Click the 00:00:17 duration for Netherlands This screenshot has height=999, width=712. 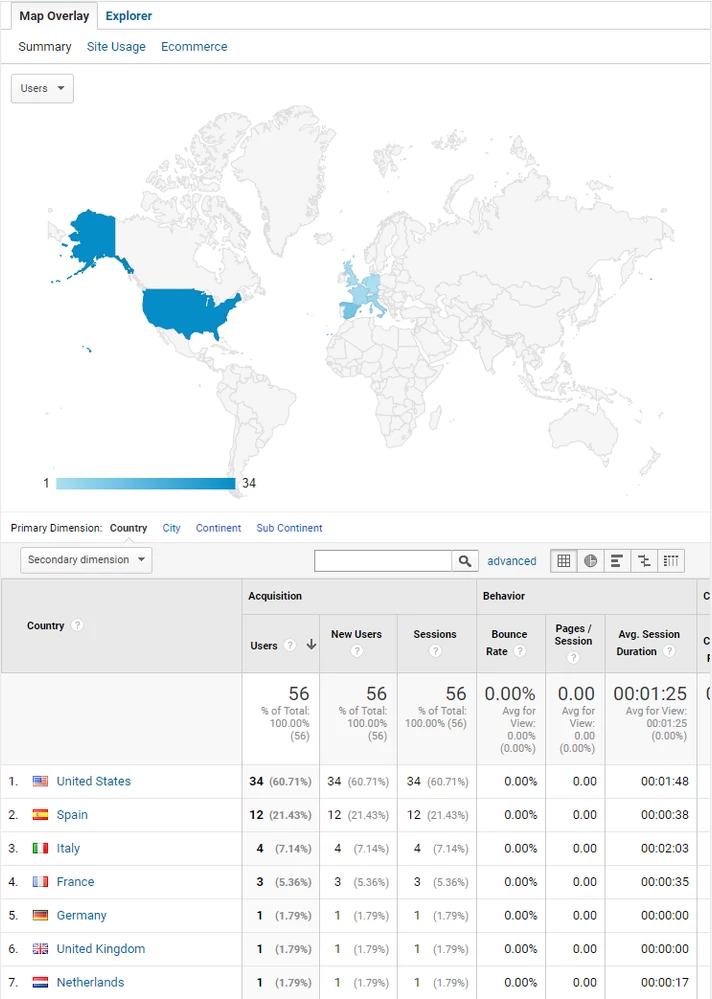coord(665,982)
